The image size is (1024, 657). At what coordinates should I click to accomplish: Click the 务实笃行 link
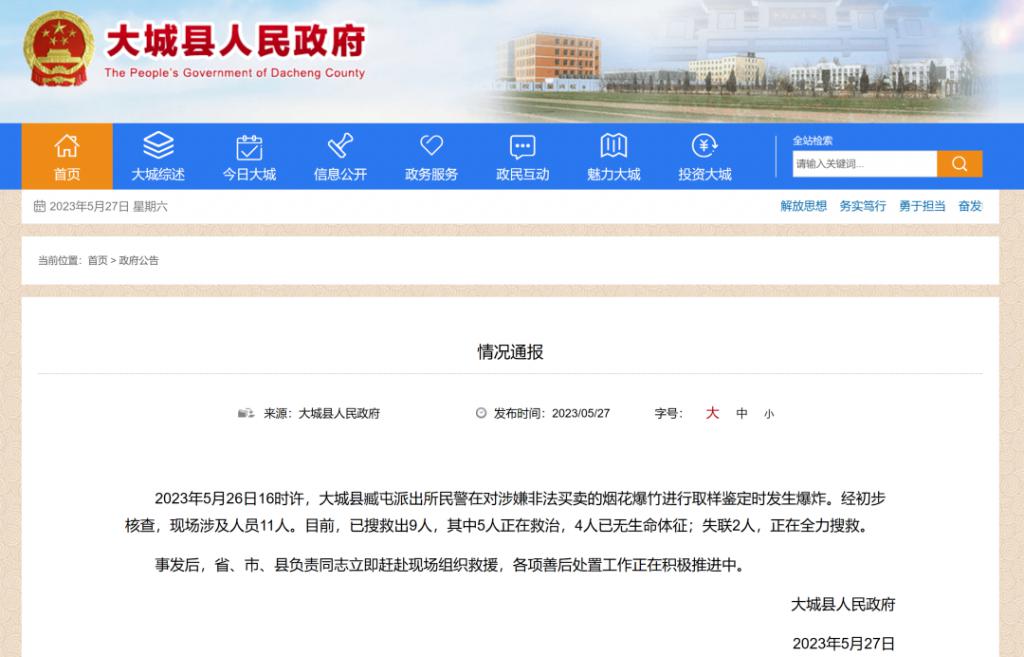(862, 206)
